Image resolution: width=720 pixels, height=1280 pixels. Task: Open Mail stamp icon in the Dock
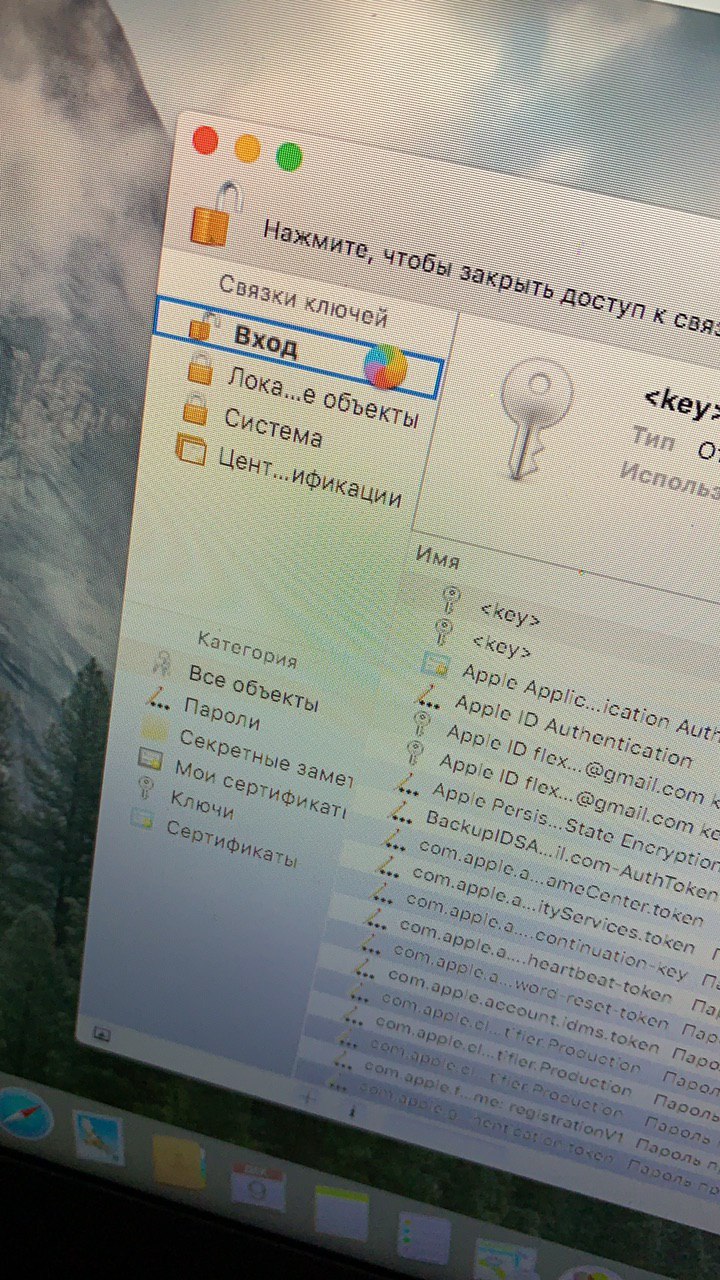99,1137
